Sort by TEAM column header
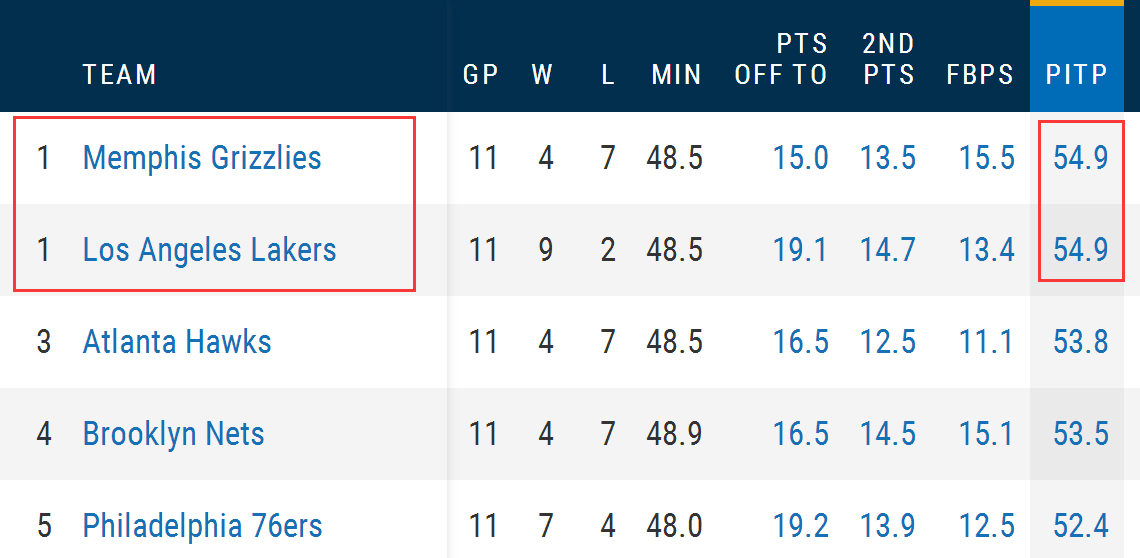 click(x=120, y=74)
